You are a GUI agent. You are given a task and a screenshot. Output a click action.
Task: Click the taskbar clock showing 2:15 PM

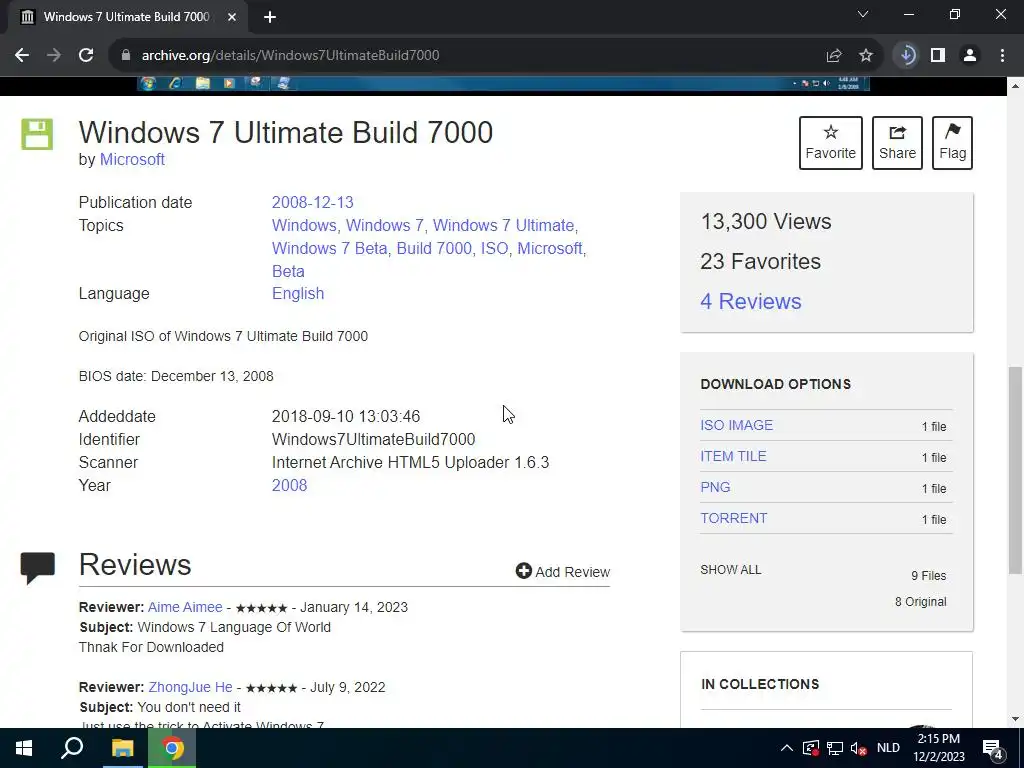[x=938, y=748]
